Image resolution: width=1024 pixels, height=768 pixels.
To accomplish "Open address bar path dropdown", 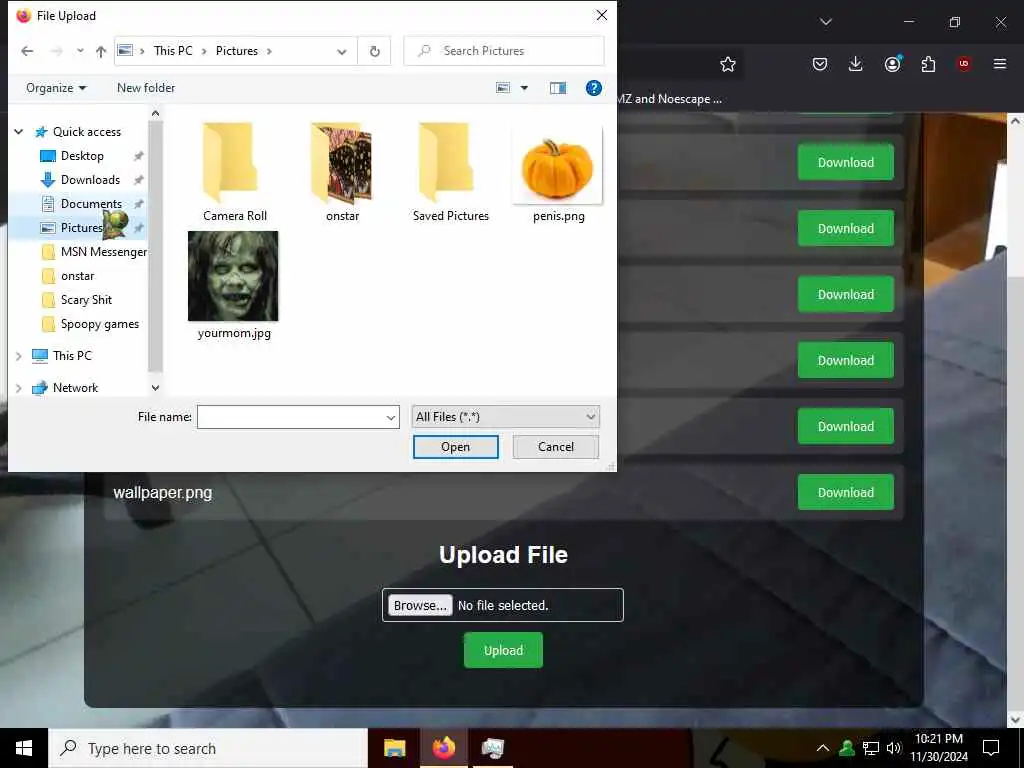I will coord(342,51).
